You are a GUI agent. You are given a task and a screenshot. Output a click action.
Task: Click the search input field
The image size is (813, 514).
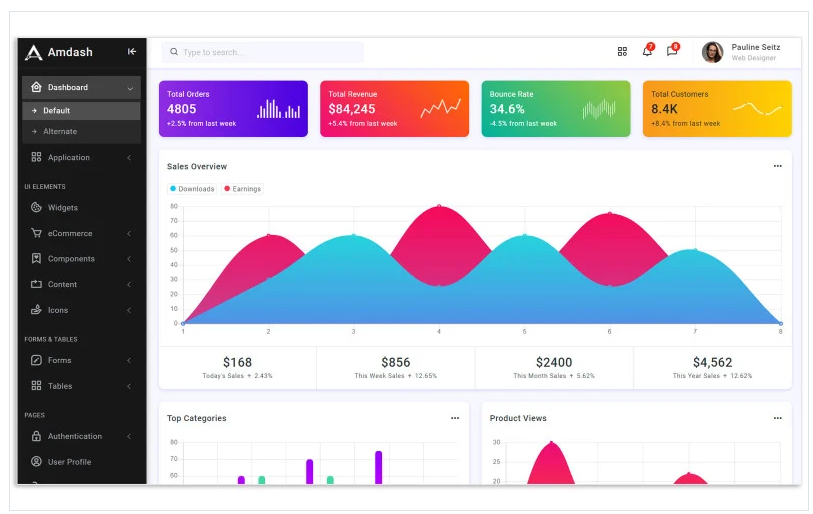(x=265, y=52)
